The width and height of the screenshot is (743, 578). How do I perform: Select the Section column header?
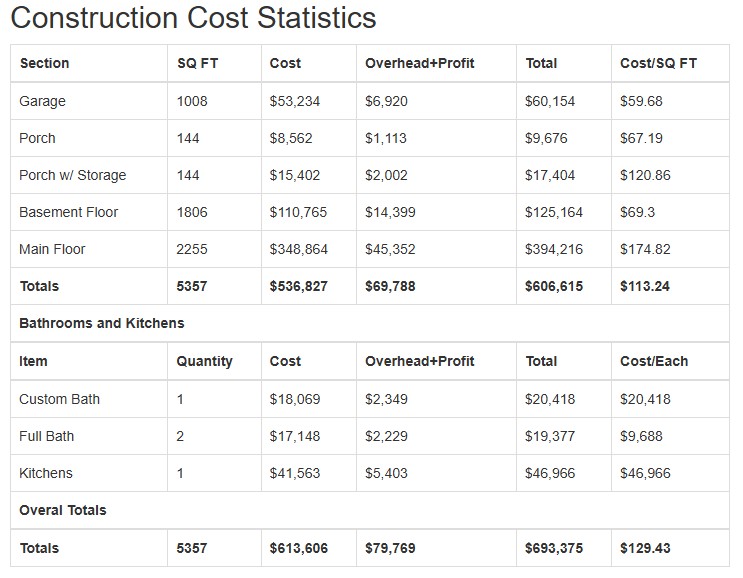point(45,63)
